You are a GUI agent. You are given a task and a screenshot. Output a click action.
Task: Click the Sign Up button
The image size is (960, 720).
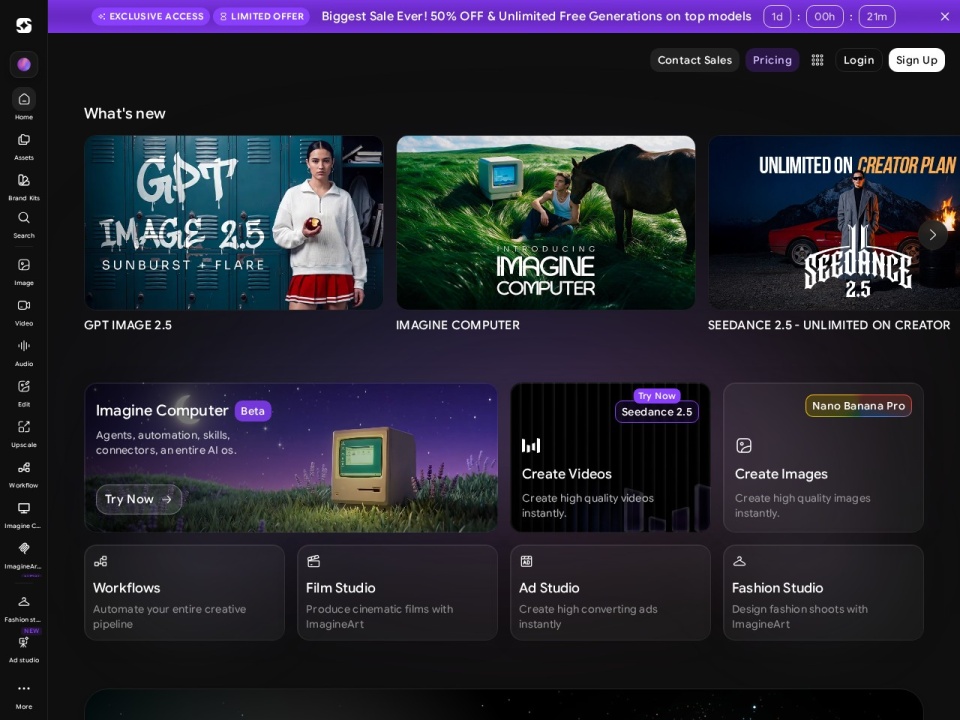(x=917, y=60)
